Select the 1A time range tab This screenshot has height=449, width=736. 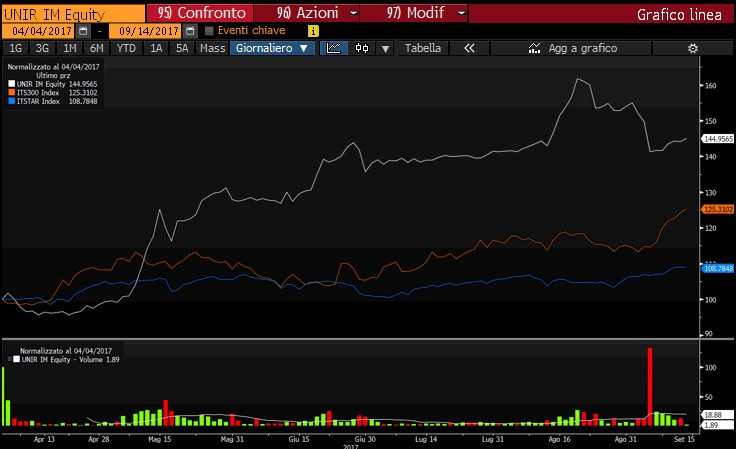pos(156,48)
